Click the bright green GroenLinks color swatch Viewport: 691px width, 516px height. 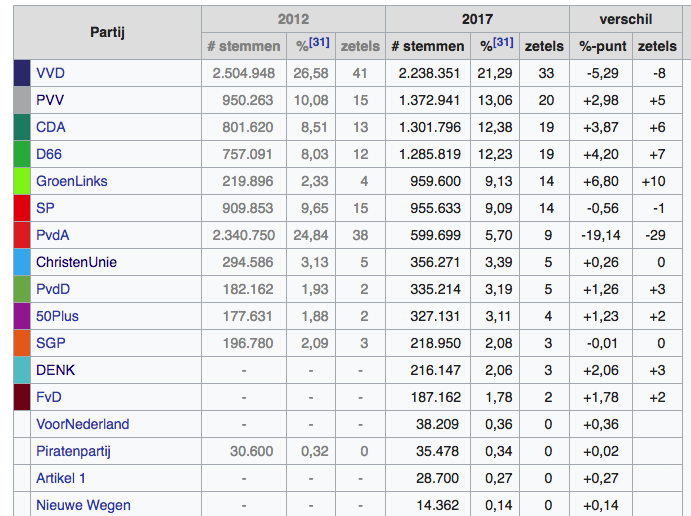click(x=22, y=181)
